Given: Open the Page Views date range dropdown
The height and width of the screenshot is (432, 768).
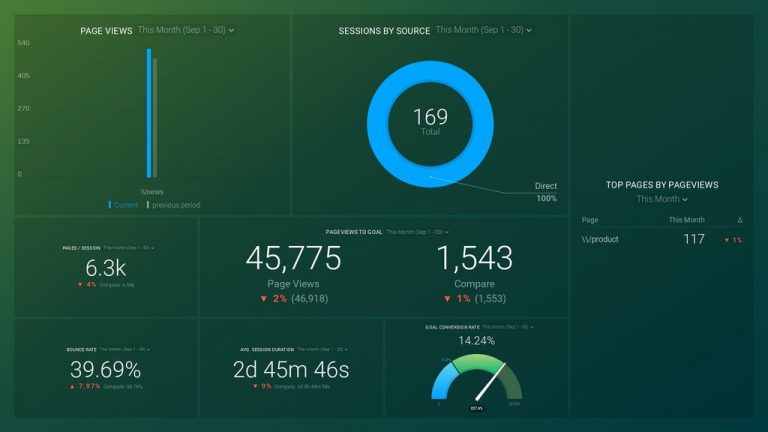Looking at the screenshot, I should pos(186,30).
